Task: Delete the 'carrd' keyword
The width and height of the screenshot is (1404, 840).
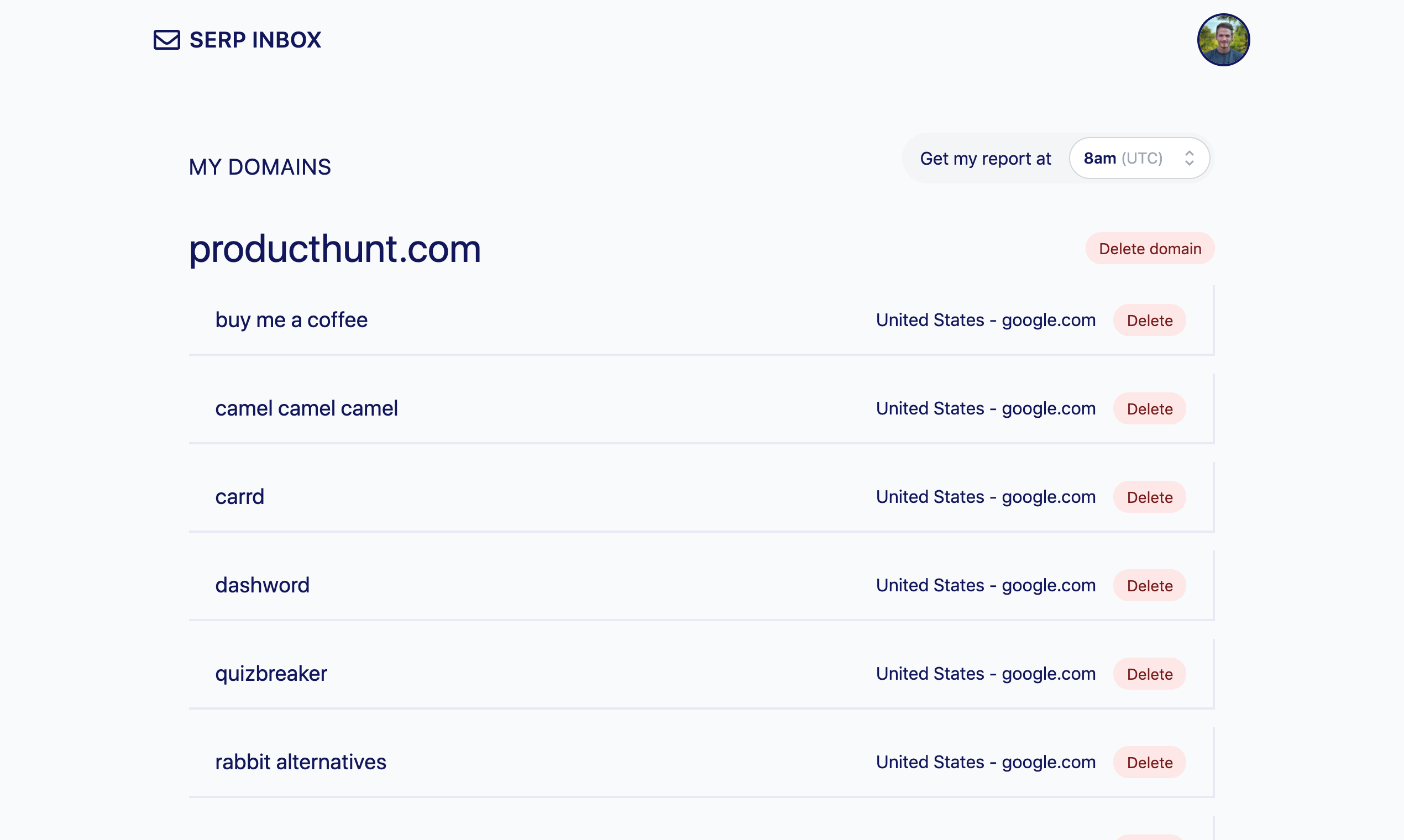Action: [1149, 497]
